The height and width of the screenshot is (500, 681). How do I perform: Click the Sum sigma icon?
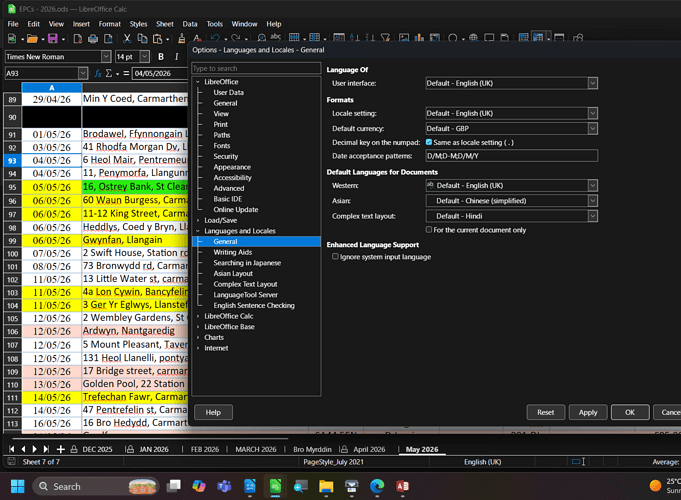tap(109, 73)
